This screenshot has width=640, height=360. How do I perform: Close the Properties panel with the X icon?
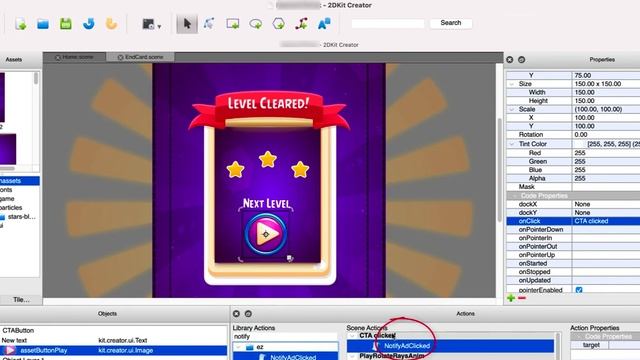tap(510, 60)
